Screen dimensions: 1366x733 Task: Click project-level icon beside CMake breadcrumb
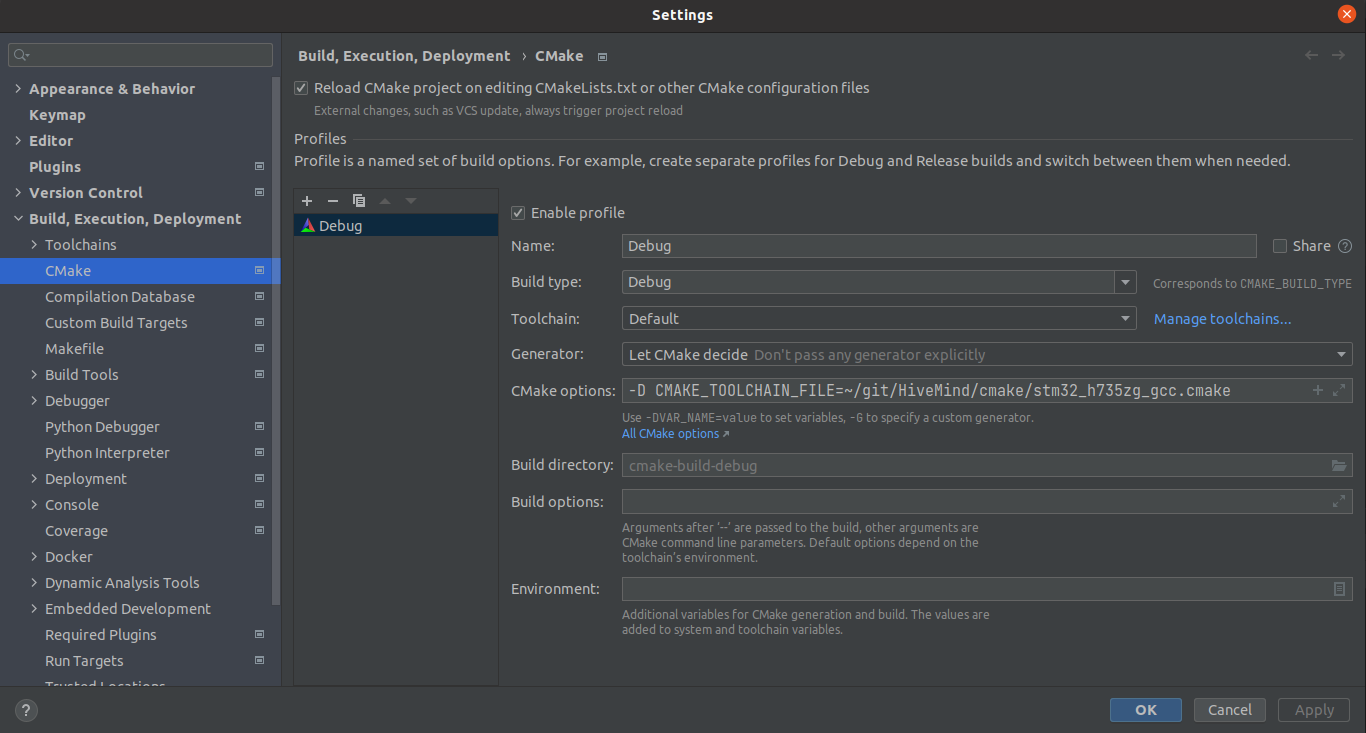coord(602,57)
